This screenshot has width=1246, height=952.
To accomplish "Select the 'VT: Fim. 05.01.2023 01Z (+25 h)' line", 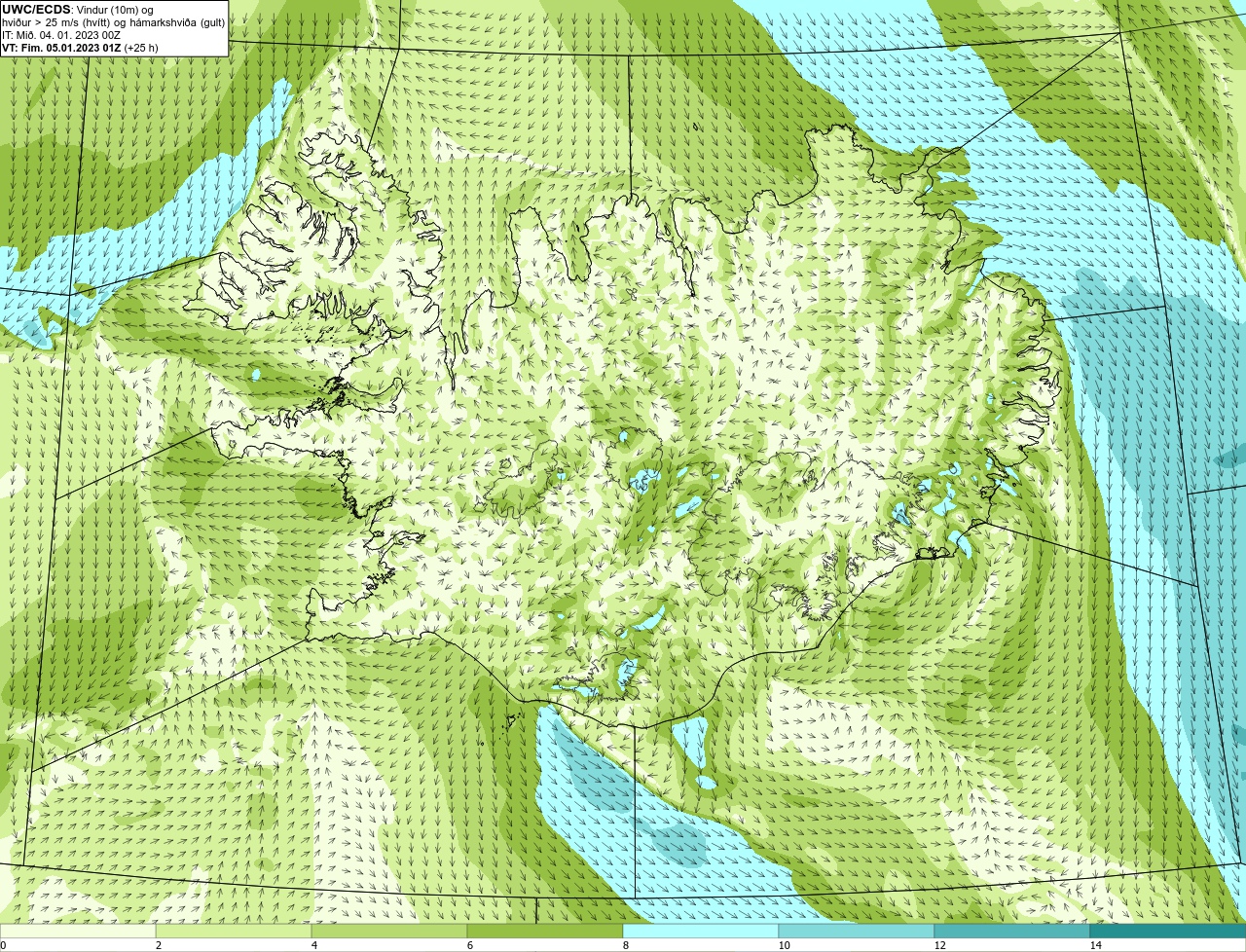I will pyautogui.click(x=80, y=48).
